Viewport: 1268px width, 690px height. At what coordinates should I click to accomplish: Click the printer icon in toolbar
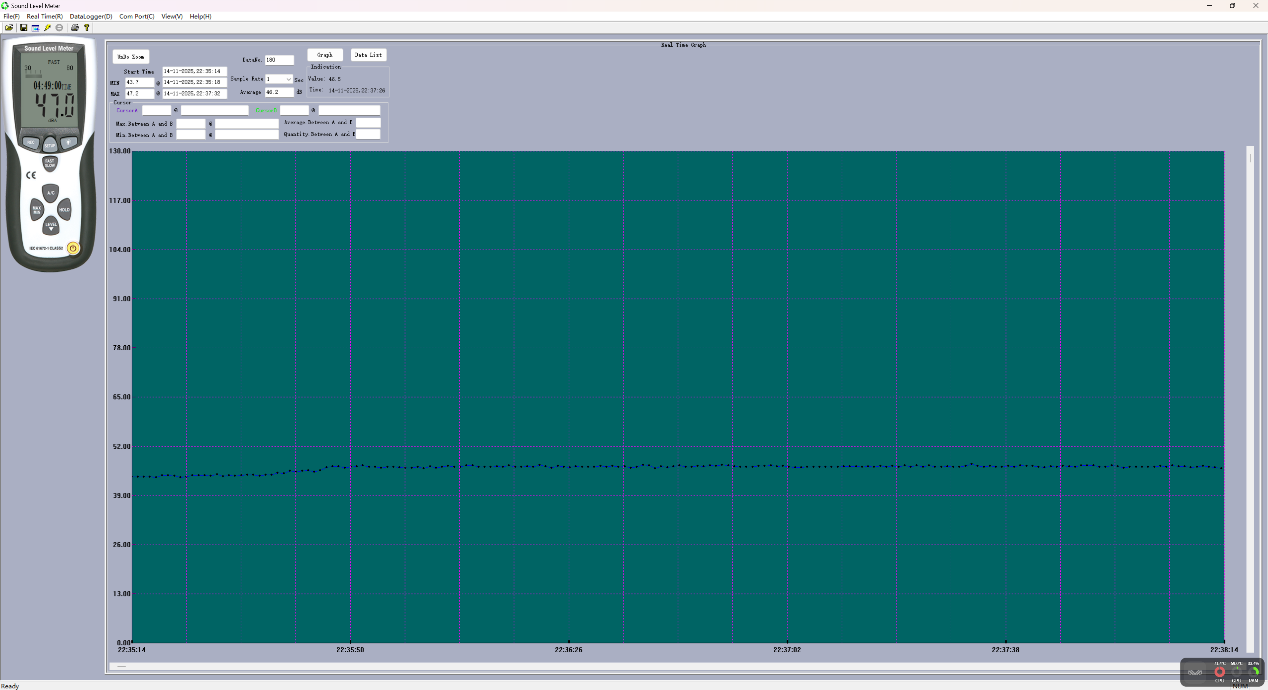pos(75,27)
